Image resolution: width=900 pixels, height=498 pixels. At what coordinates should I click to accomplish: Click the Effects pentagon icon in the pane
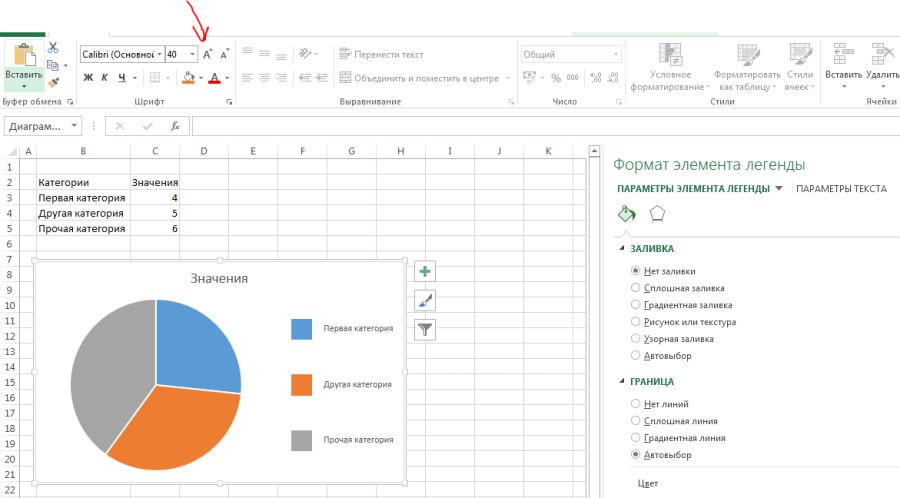657,213
